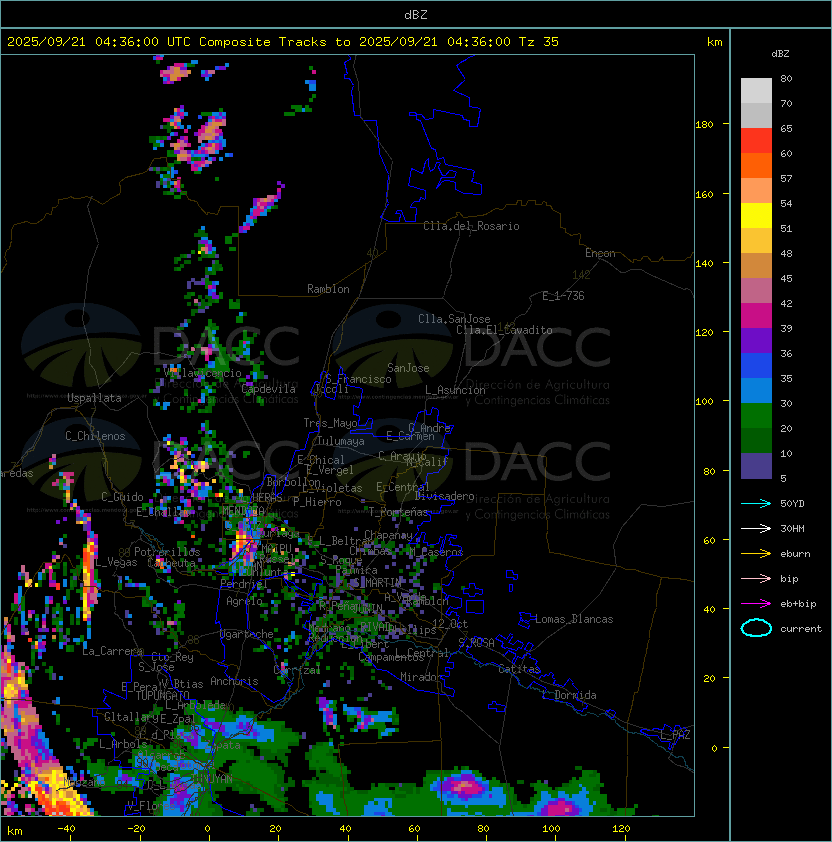
Task: Select the magenta 39-42 dBZ legend color band
Action: pos(756,316)
